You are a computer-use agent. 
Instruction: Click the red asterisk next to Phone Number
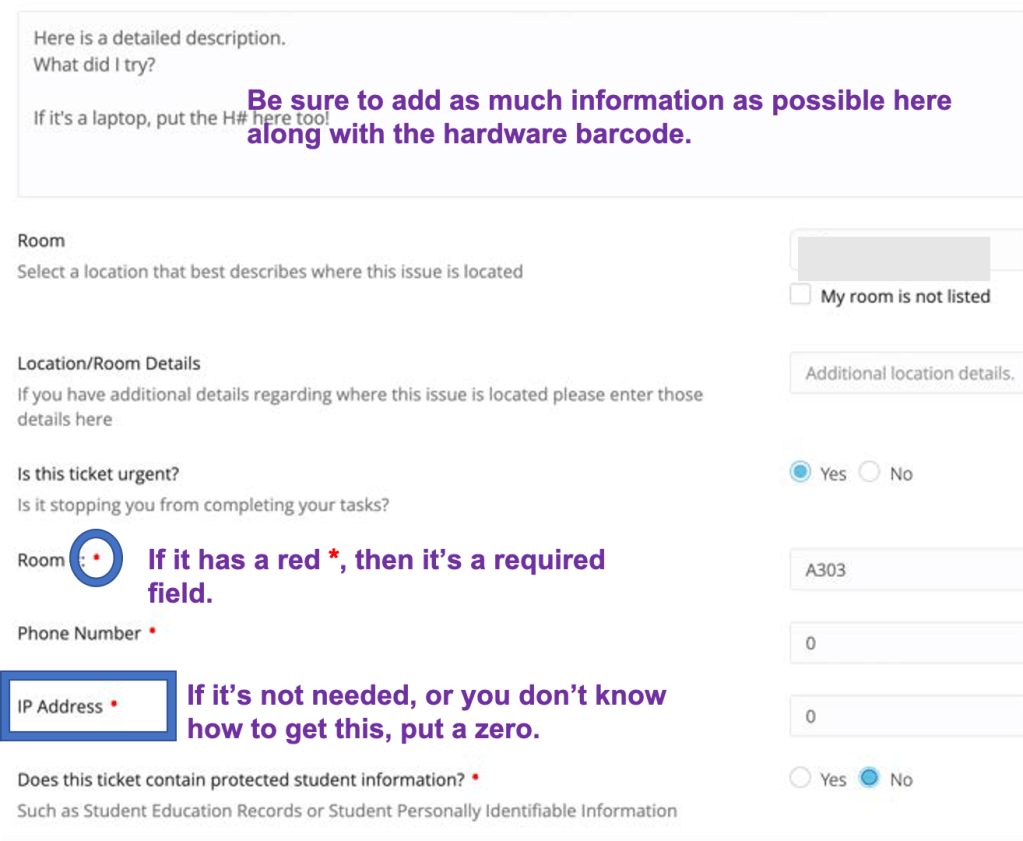[x=152, y=632]
